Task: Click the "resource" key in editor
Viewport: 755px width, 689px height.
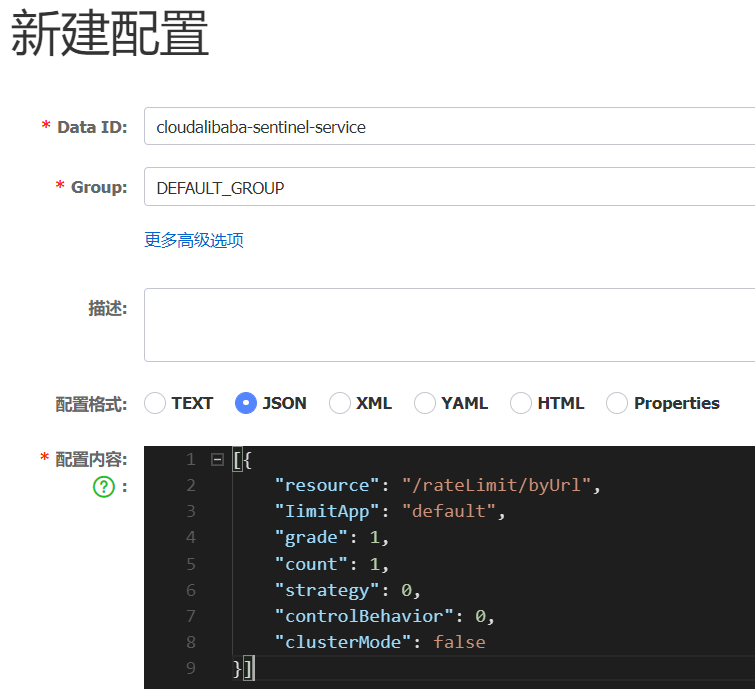Action: pyautogui.click(x=327, y=485)
